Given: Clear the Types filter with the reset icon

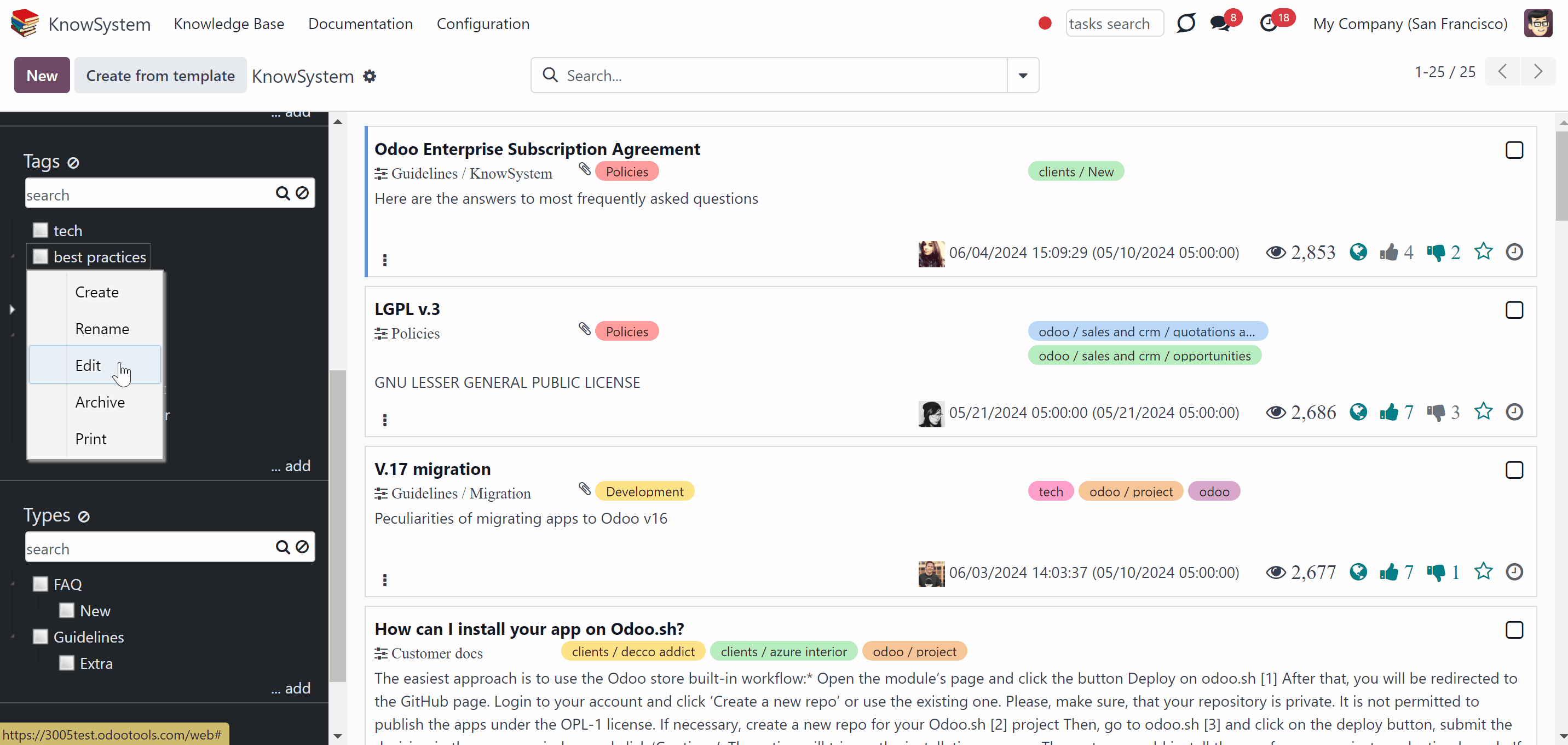Looking at the screenshot, I should 84,517.
